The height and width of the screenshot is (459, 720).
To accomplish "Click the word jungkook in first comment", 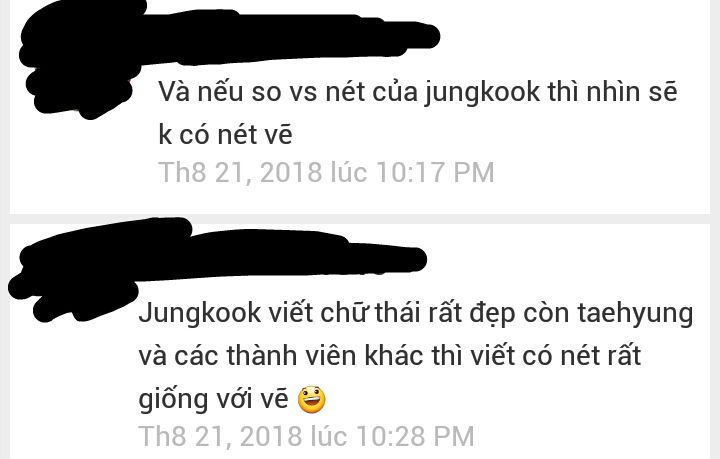I will 482,93.
